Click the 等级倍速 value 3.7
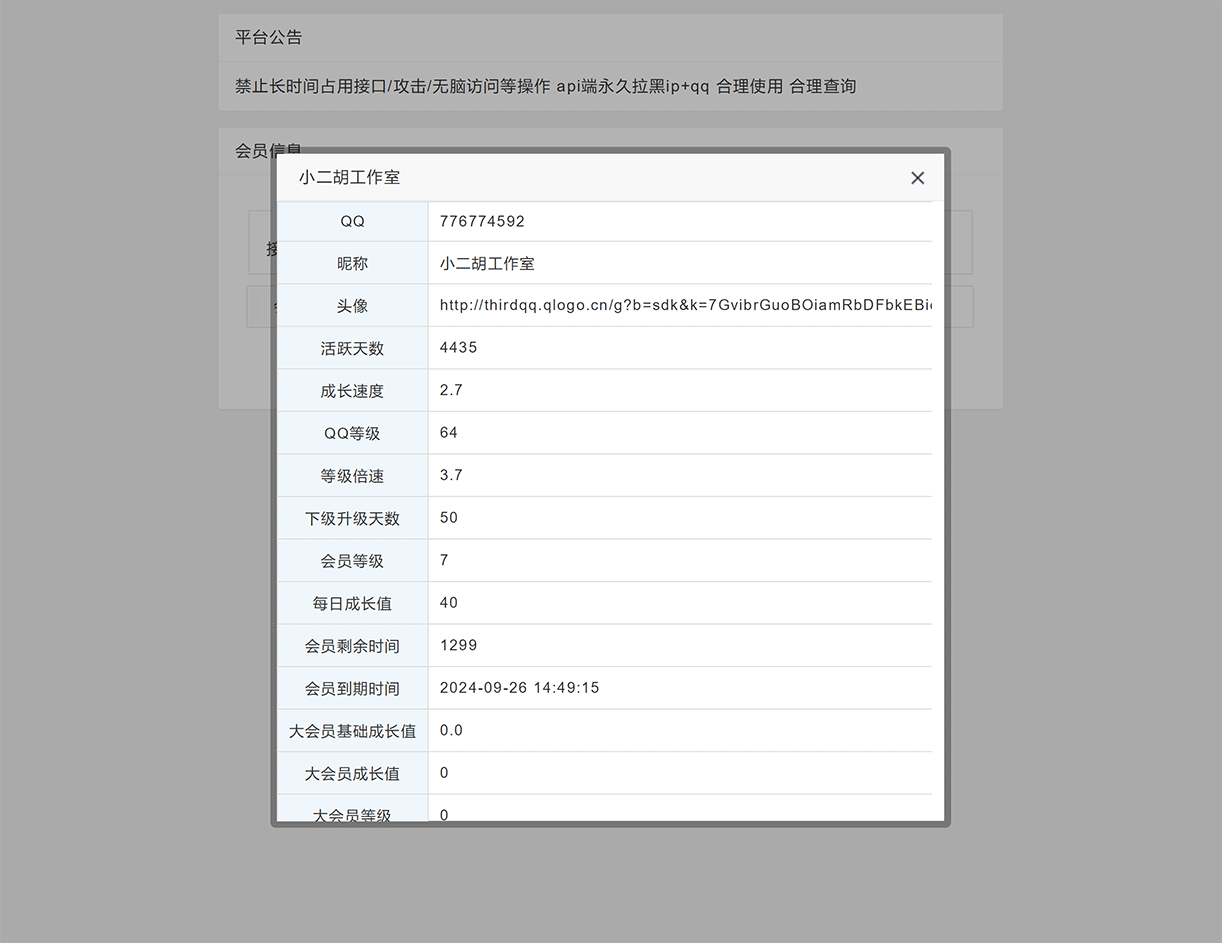1222x943 pixels. 451,475
